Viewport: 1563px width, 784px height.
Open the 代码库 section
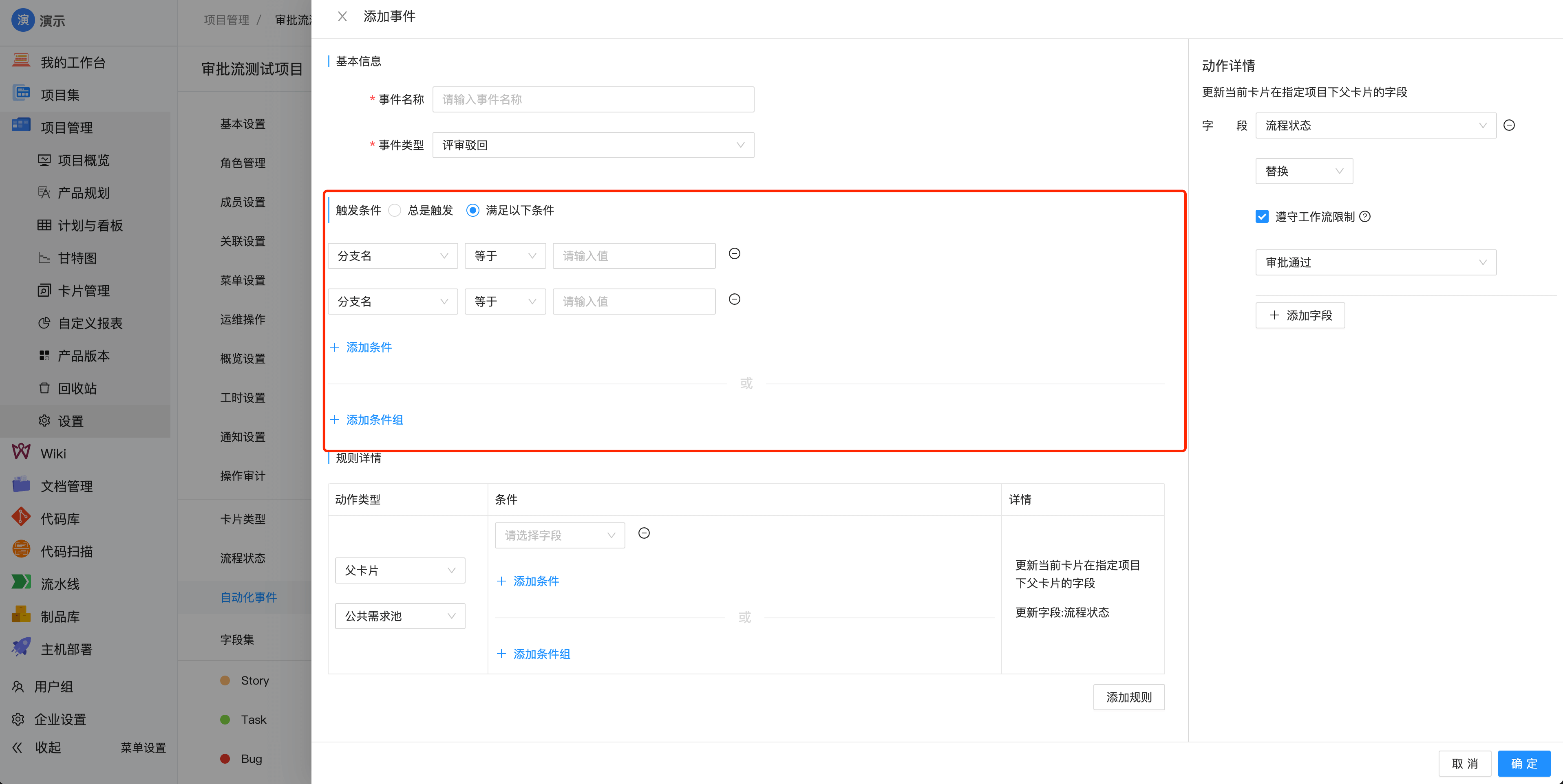(61, 518)
